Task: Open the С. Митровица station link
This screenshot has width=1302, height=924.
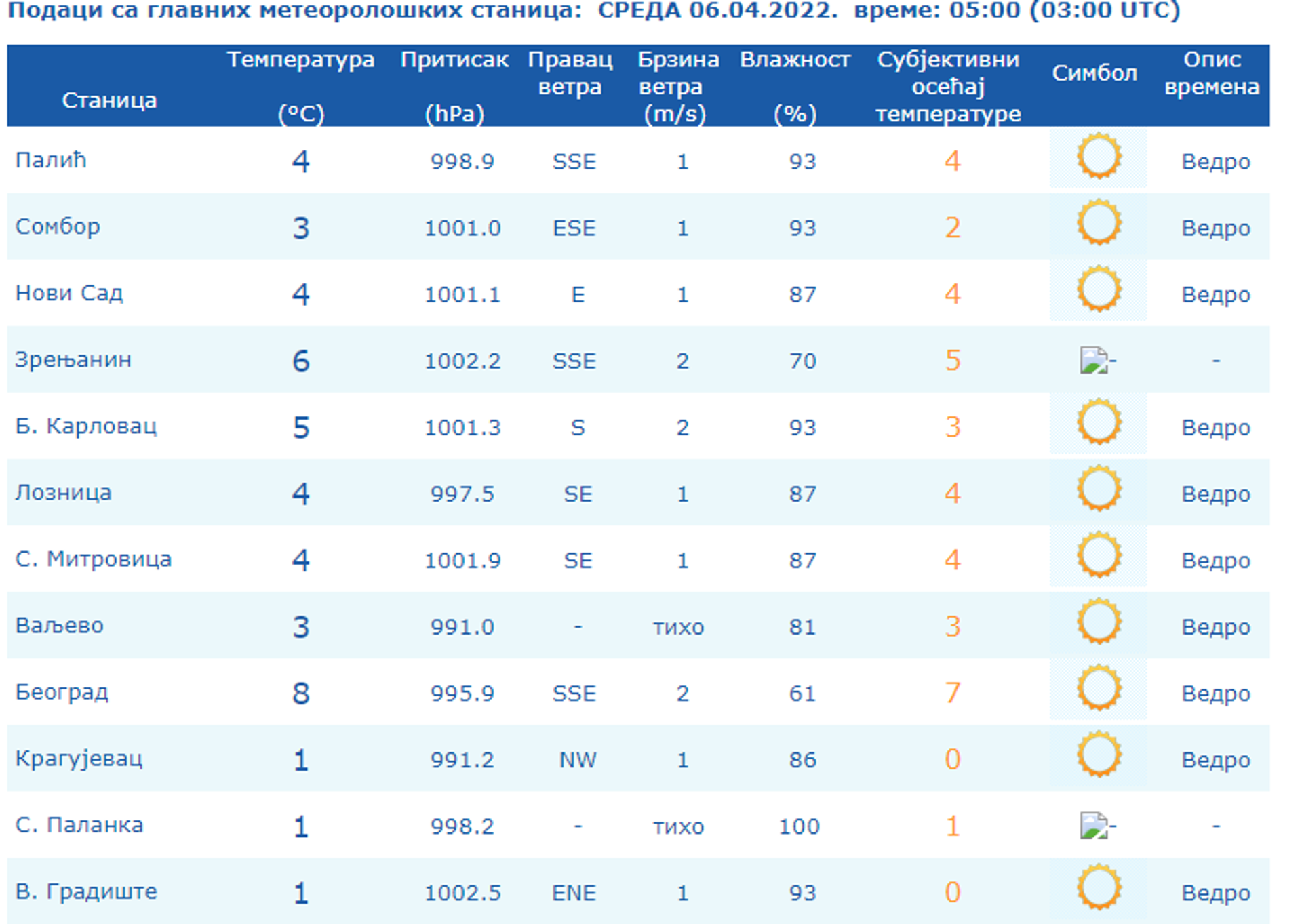Action: point(94,559)
